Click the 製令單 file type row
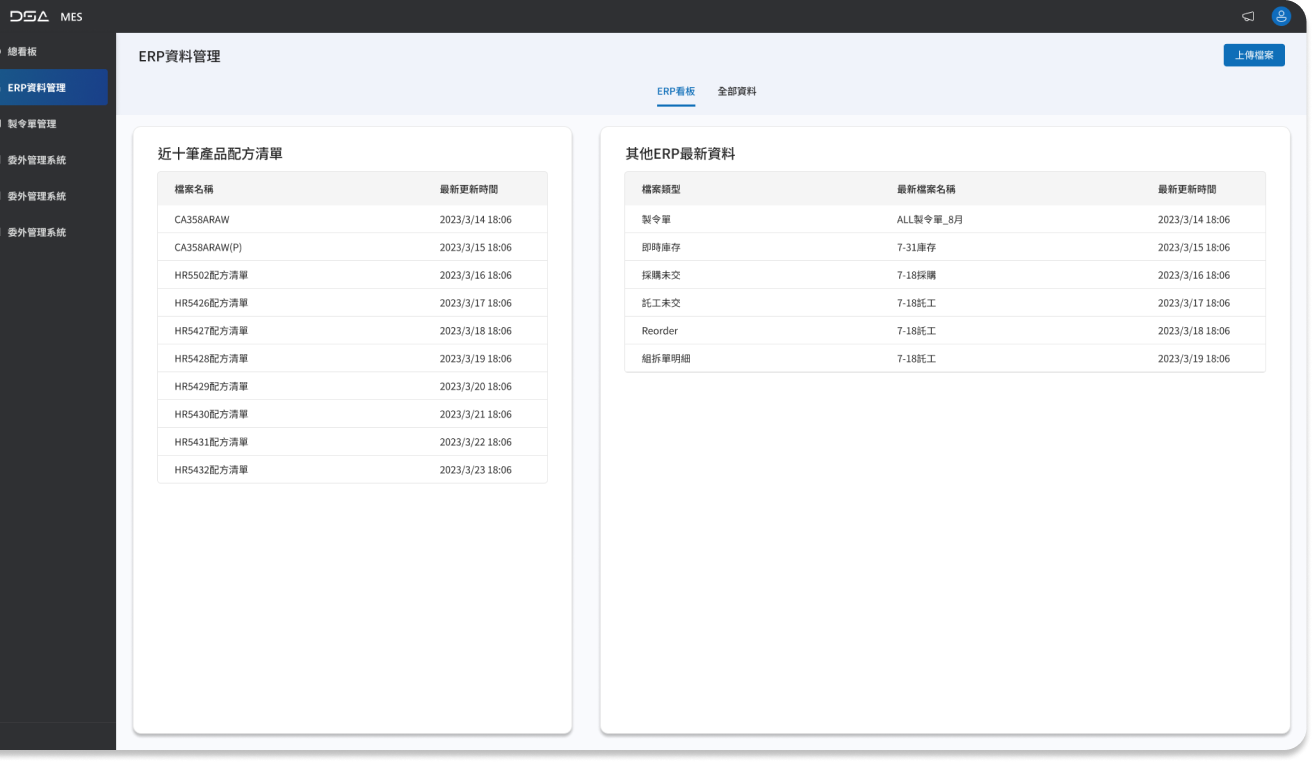 click(656, 219)
